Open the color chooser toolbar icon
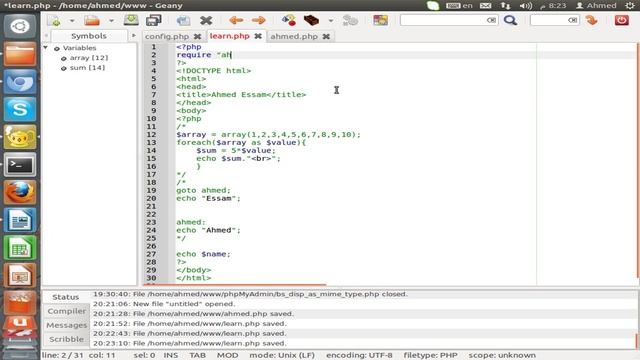Viewport: 640px width, 360px height. 380,20
